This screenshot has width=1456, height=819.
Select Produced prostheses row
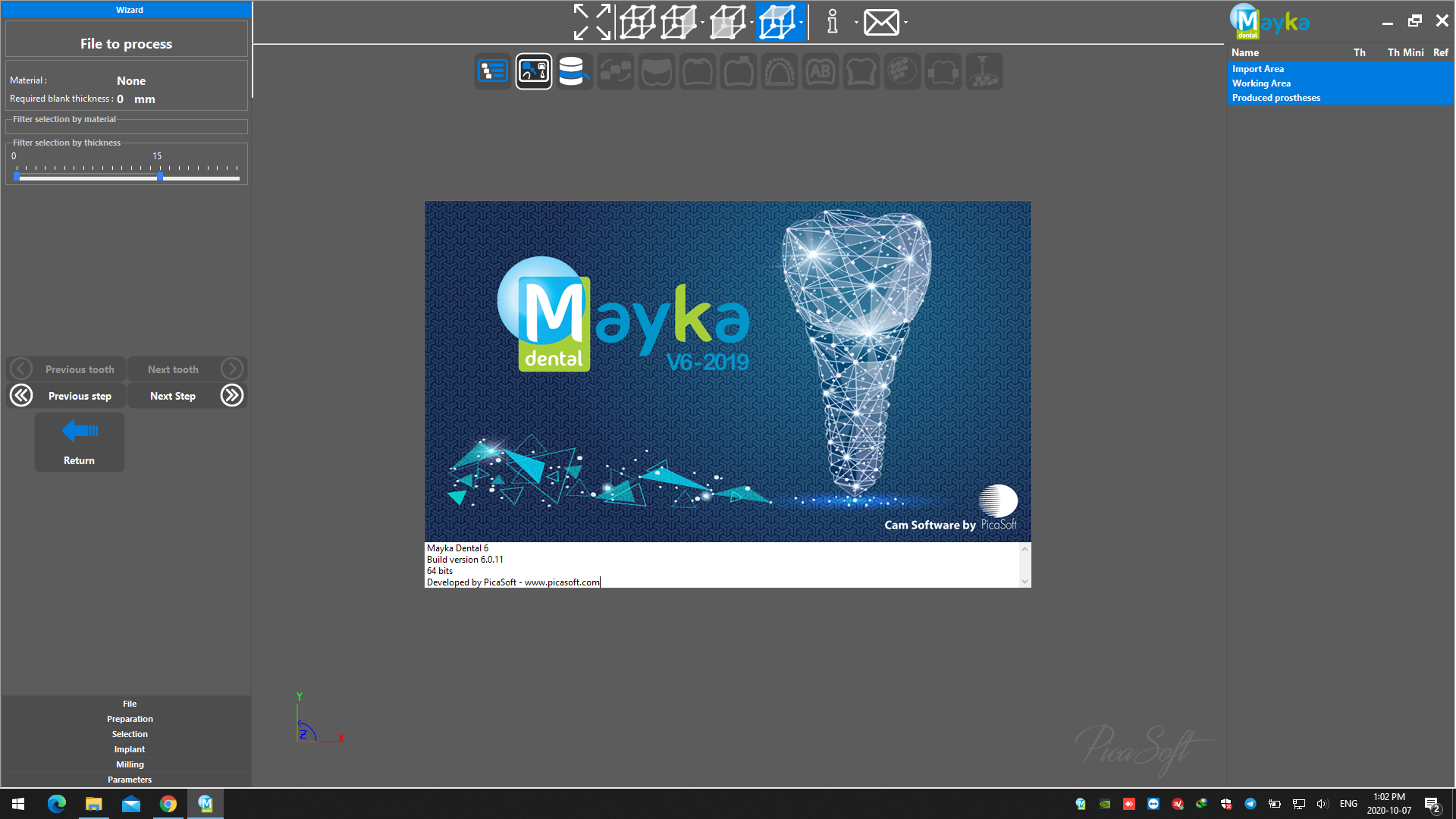tap(1276, 98)
